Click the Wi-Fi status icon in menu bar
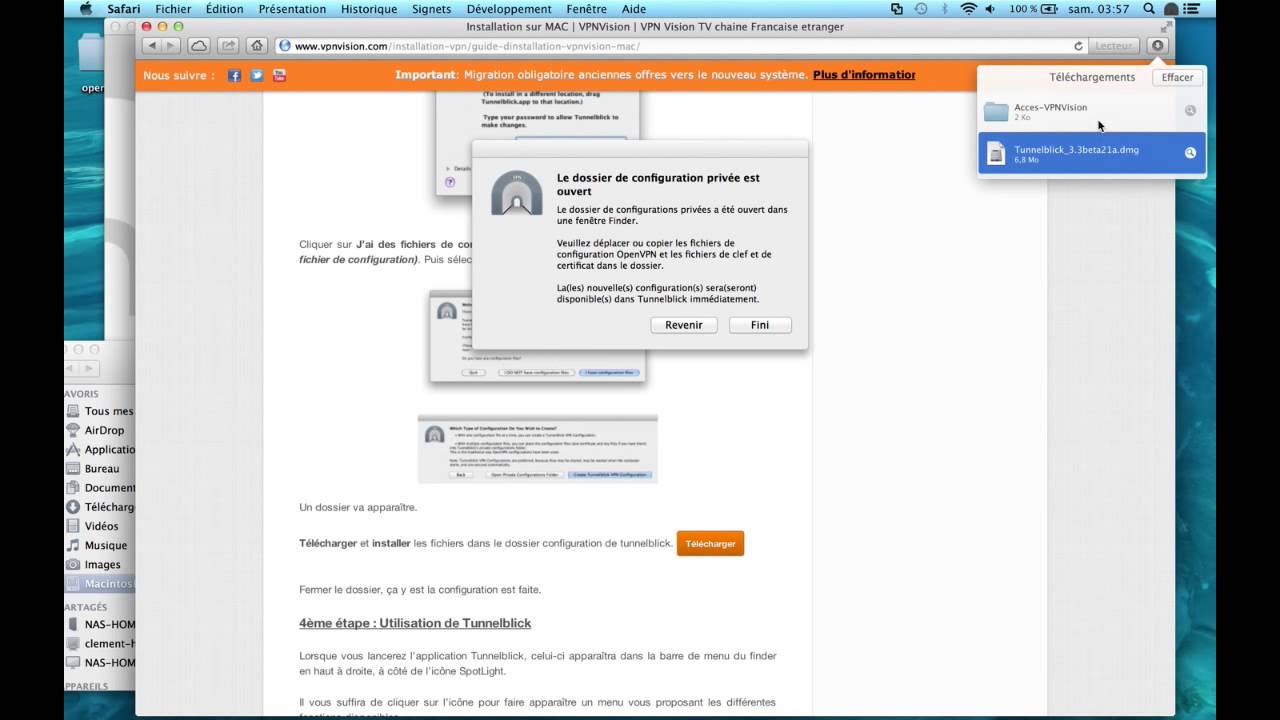The height and width of the screenshot is (720, 1280). [x=968, y=9]
